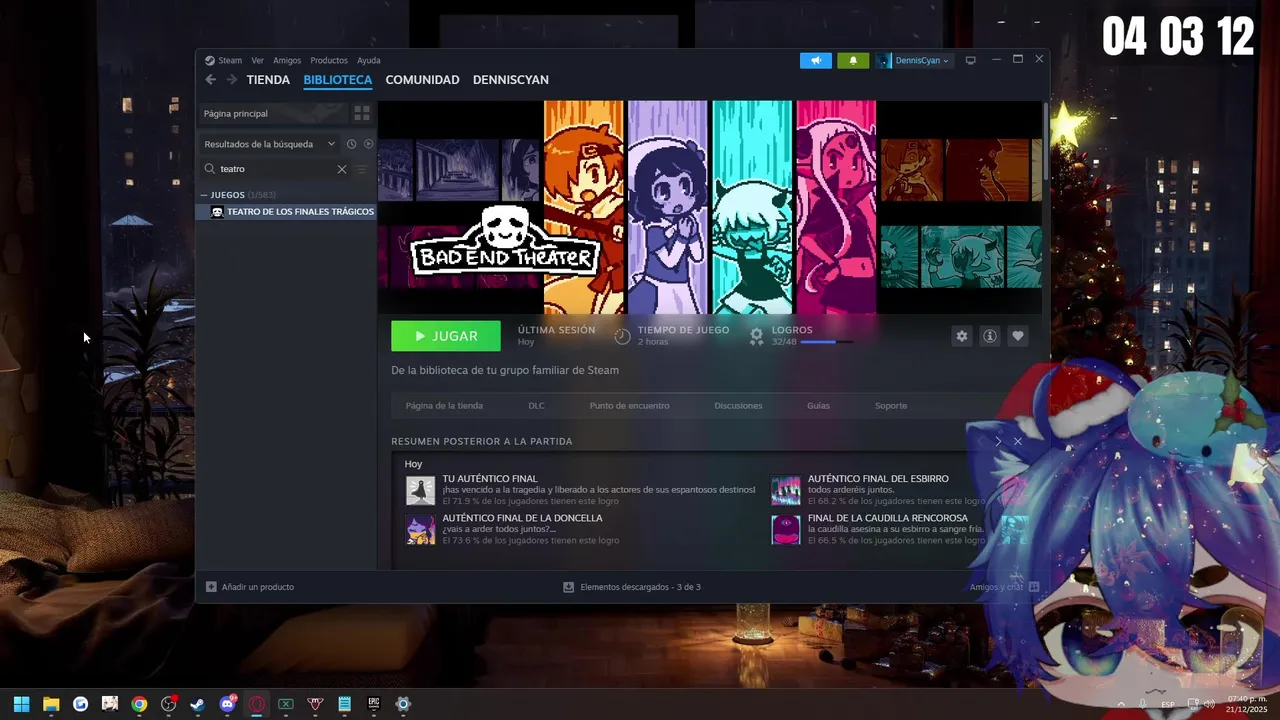Click Auténtico Final de la Doncella icon

pos(420,530)
